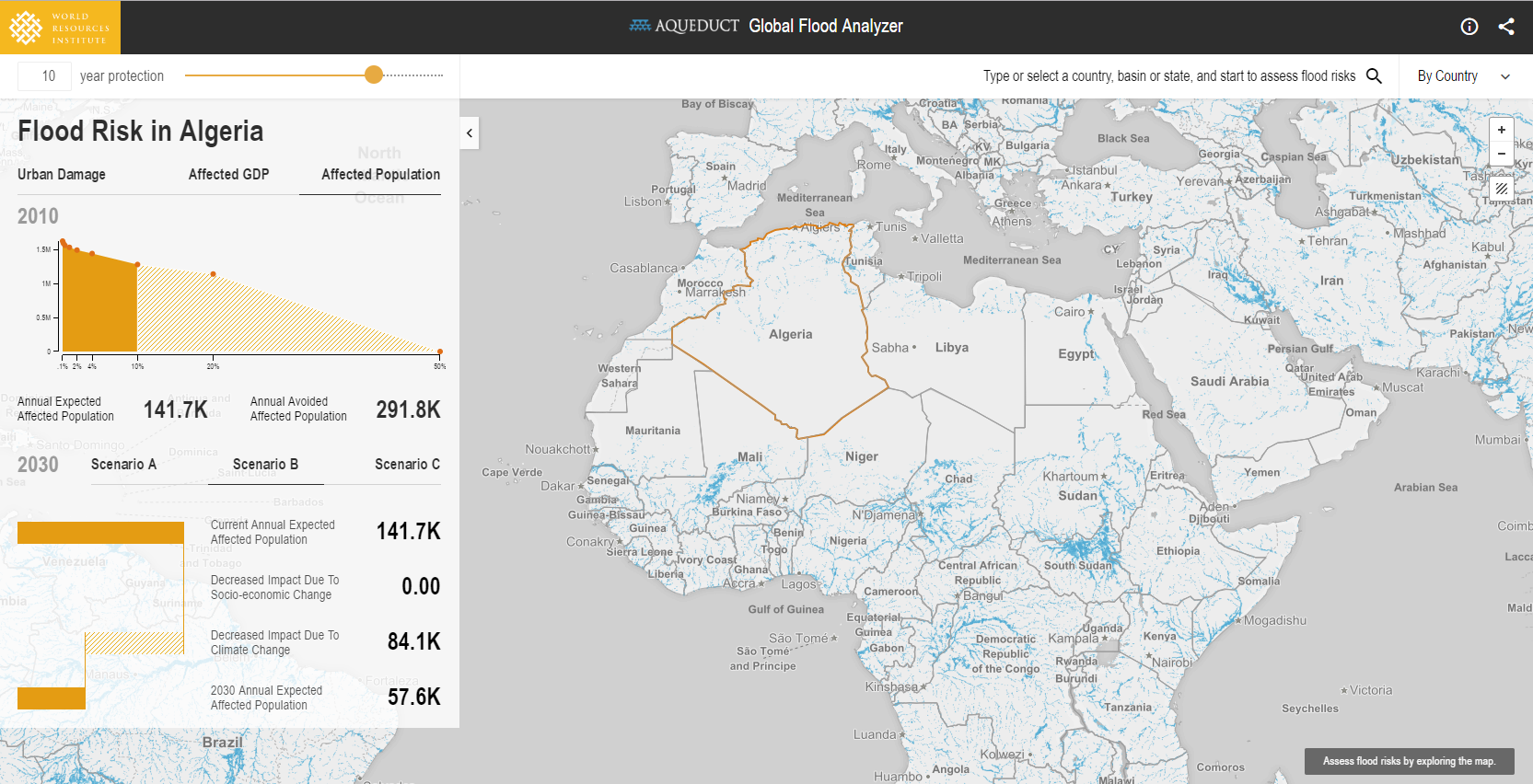1533x784 pixels.
Task: Click the year protection slider handle
Action: (373, 75)
